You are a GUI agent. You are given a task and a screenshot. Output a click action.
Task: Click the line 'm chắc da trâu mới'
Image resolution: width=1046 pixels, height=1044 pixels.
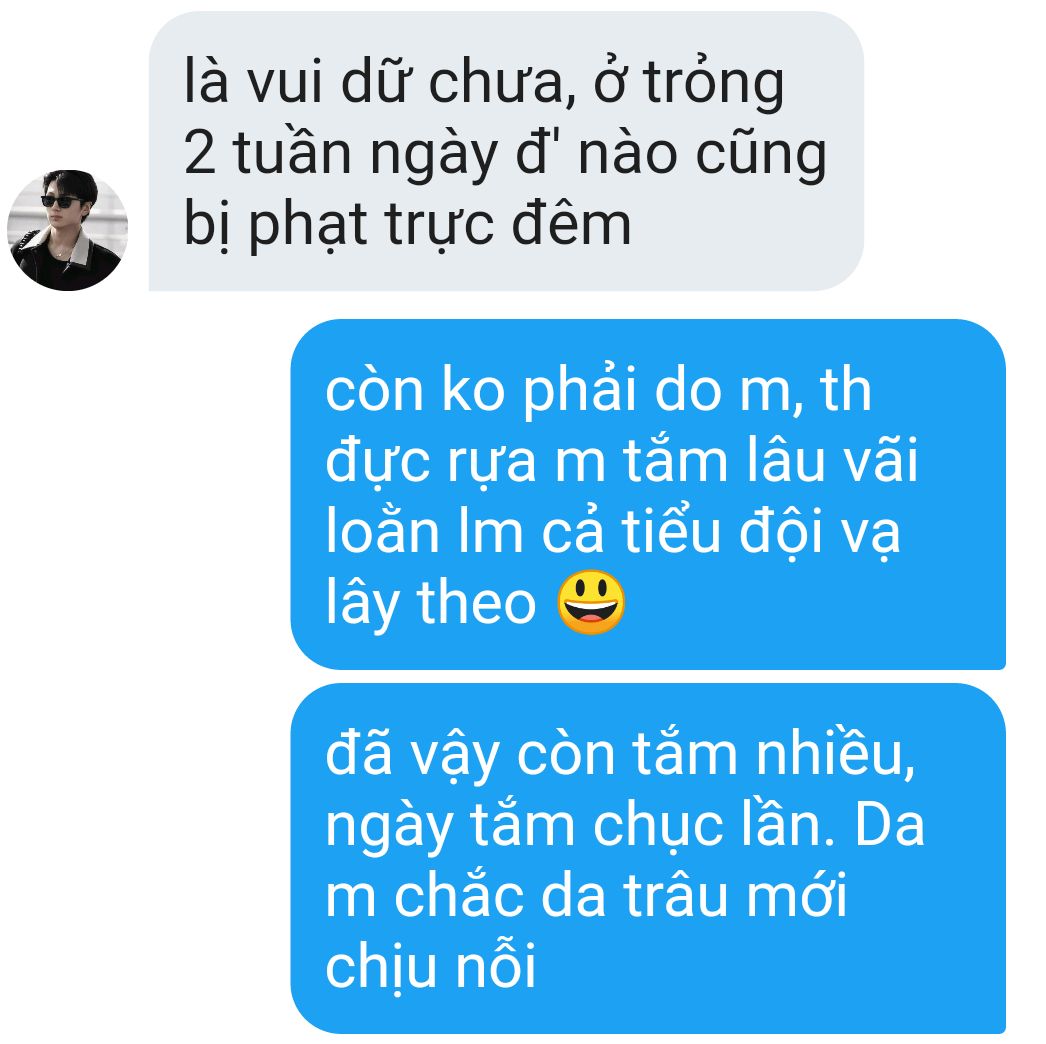(586, 896)
